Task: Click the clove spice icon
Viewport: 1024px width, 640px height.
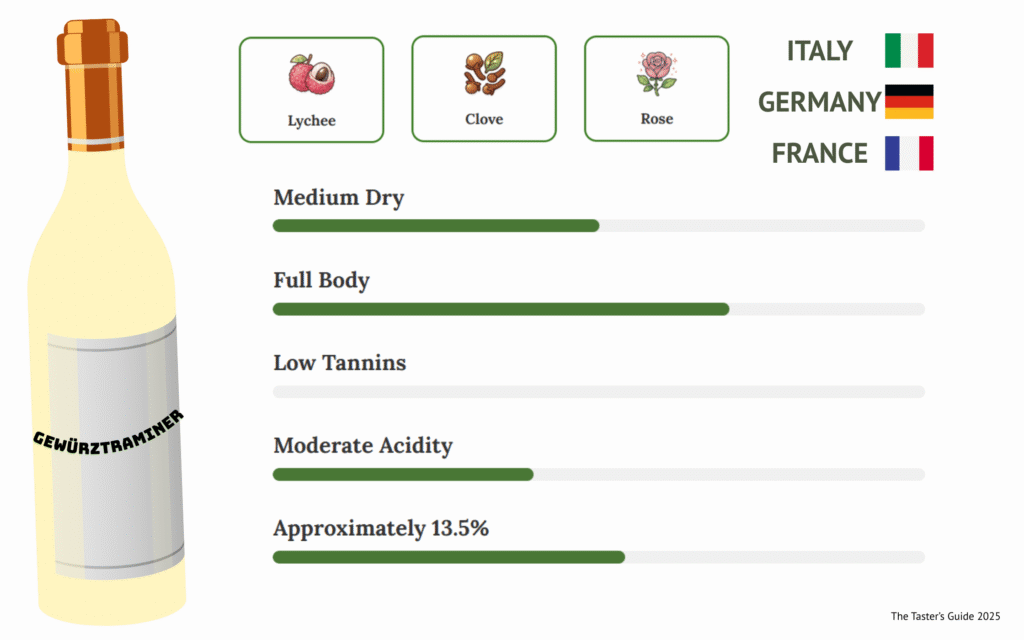Action: tap(484, 73)
